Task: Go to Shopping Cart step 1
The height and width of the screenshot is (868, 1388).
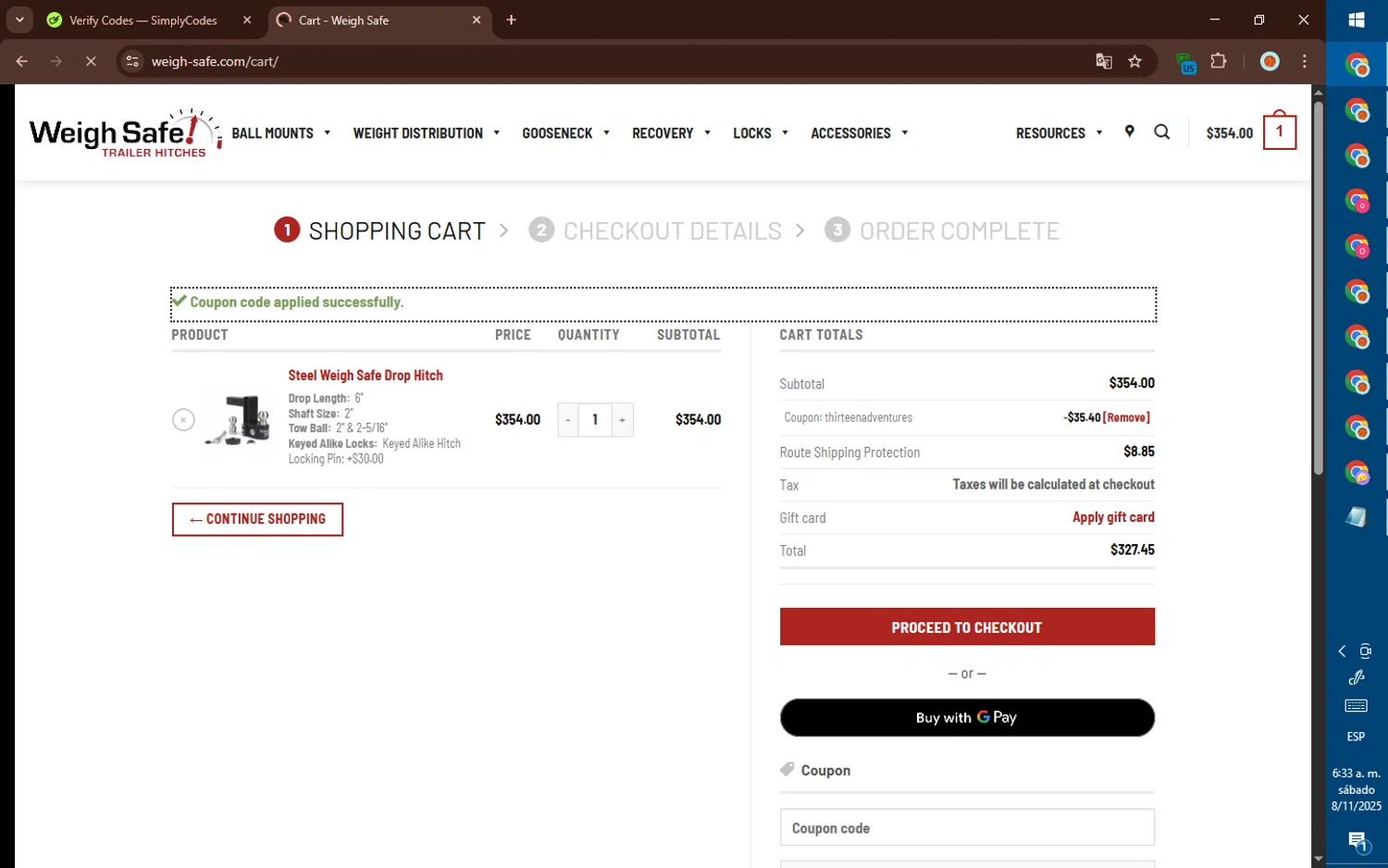Action: click(379, 230)
